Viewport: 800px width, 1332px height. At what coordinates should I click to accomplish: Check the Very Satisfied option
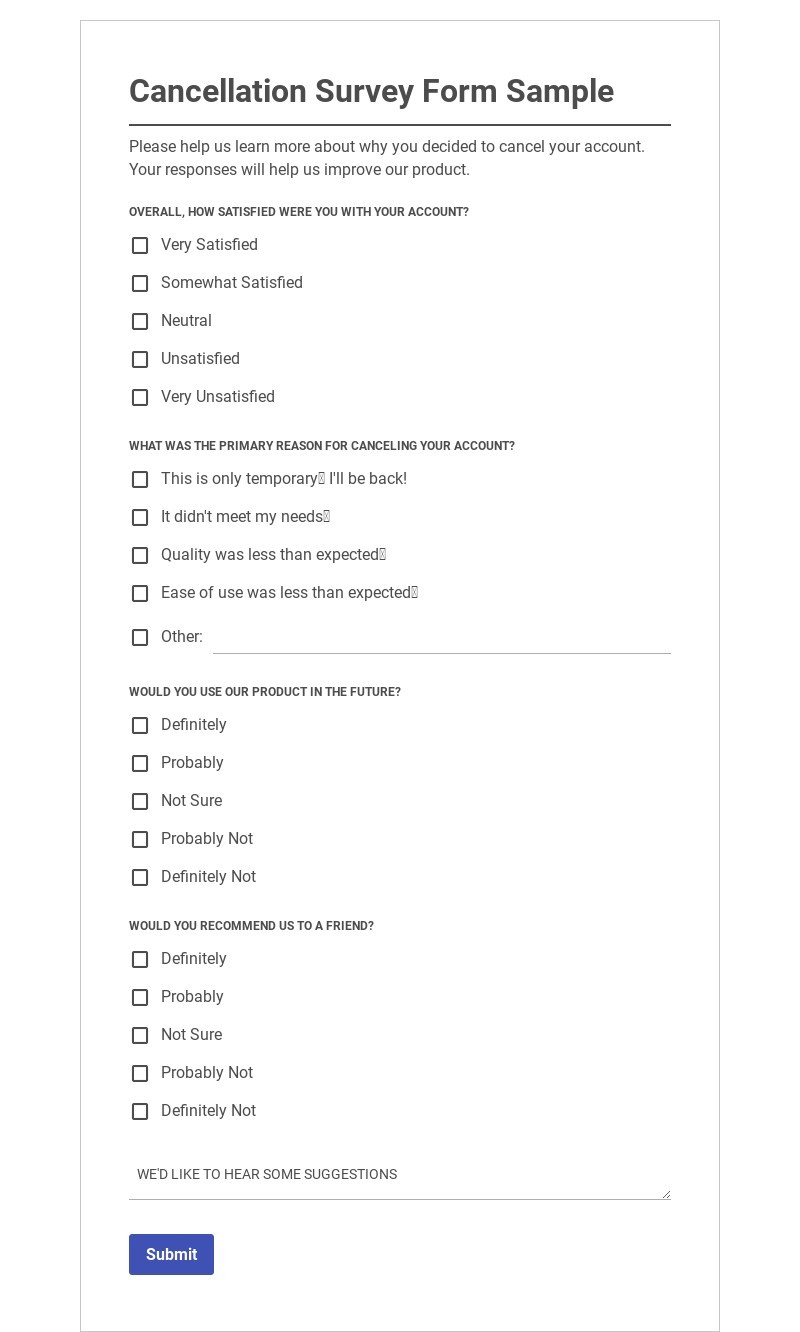click(x=140, y=246)
